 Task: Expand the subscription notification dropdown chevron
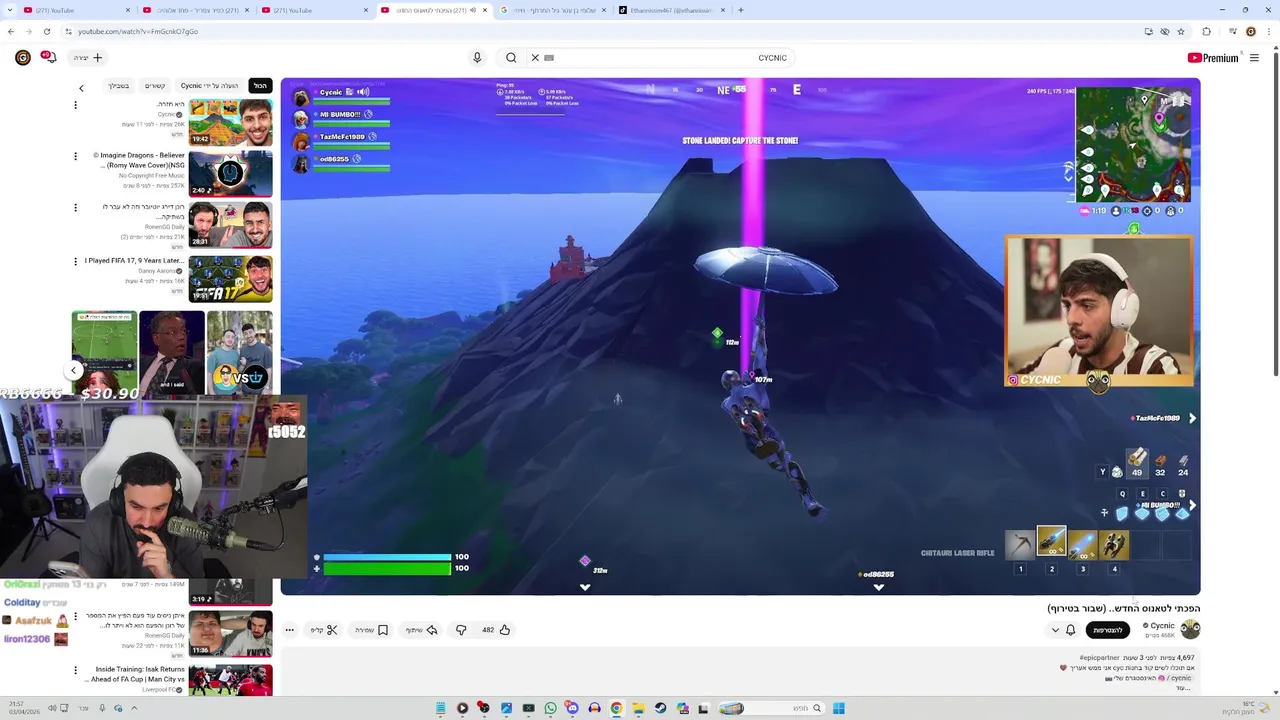tap(1055, 630)
